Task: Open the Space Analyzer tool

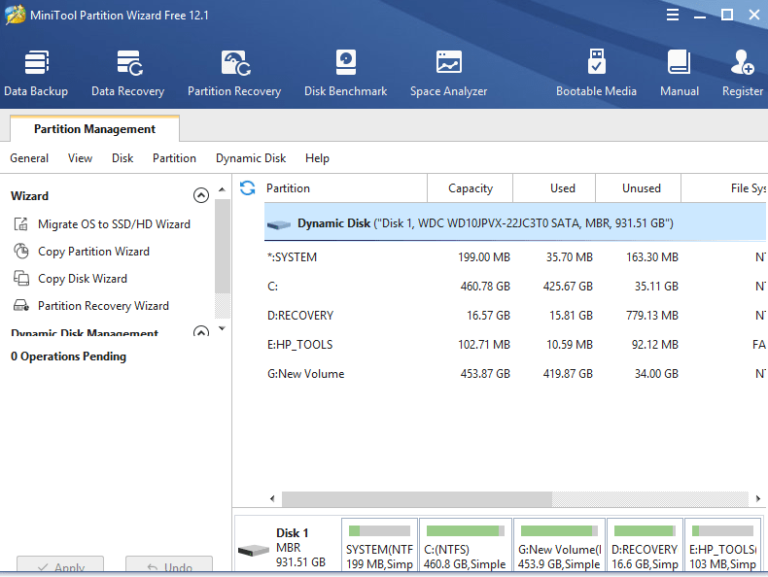Action: [448, 73]
